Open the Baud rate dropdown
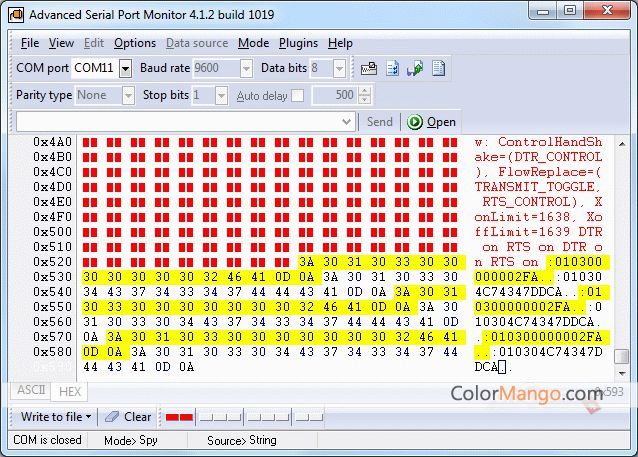Viewport: 638px width, 457px height. click(x=246, y=68)
